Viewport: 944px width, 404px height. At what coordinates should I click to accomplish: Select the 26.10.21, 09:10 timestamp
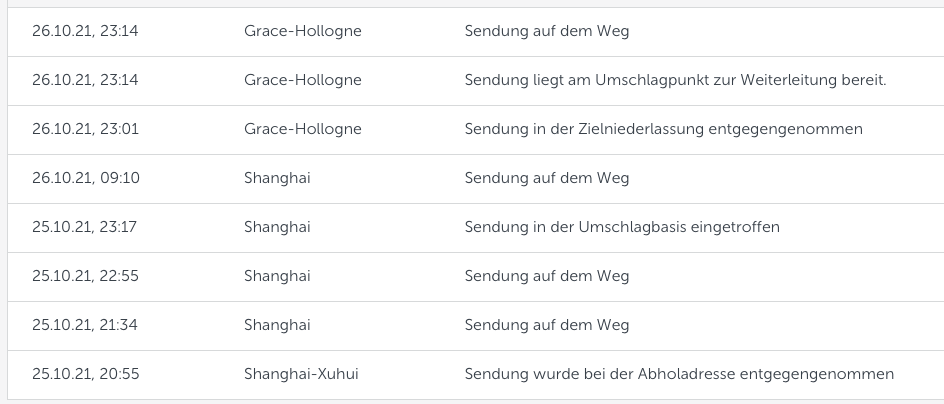pos(85,178)
